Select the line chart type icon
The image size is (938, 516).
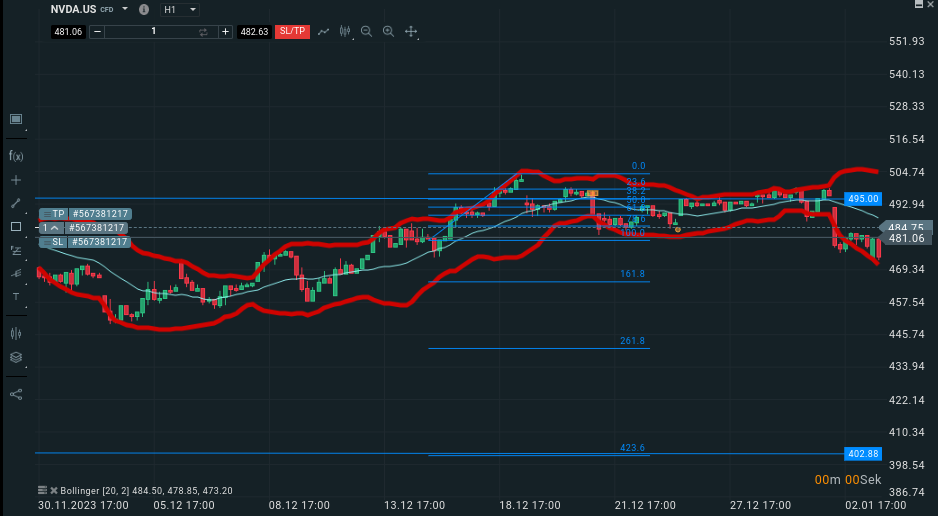coord(324,32)
